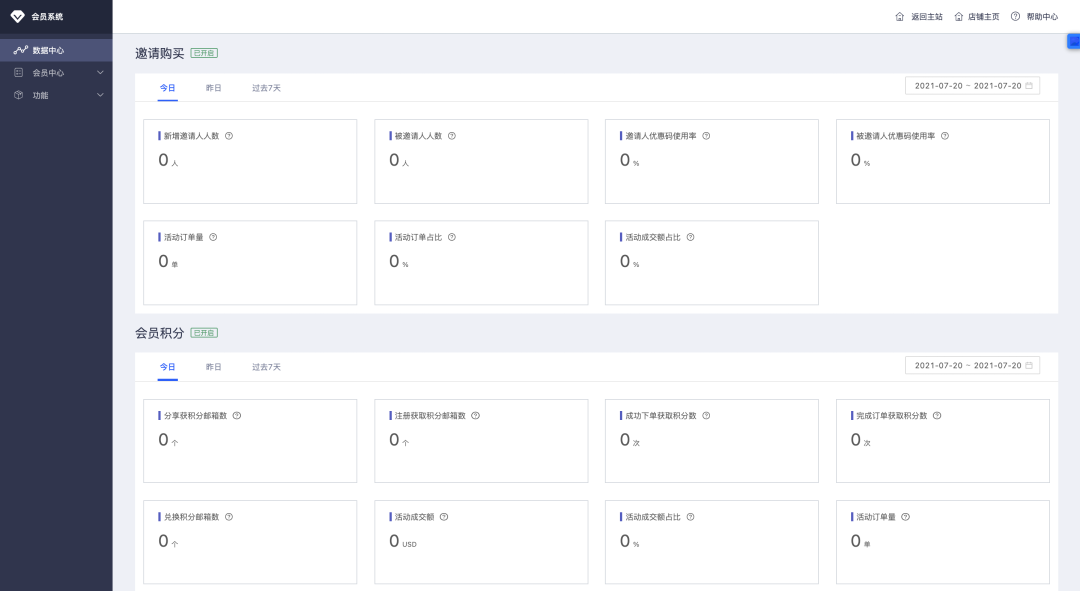The width and height of the screenshot is (1080, 591).
Task: Select 过去7天 tab under 会员积分
Action: (x=266, y=367)
